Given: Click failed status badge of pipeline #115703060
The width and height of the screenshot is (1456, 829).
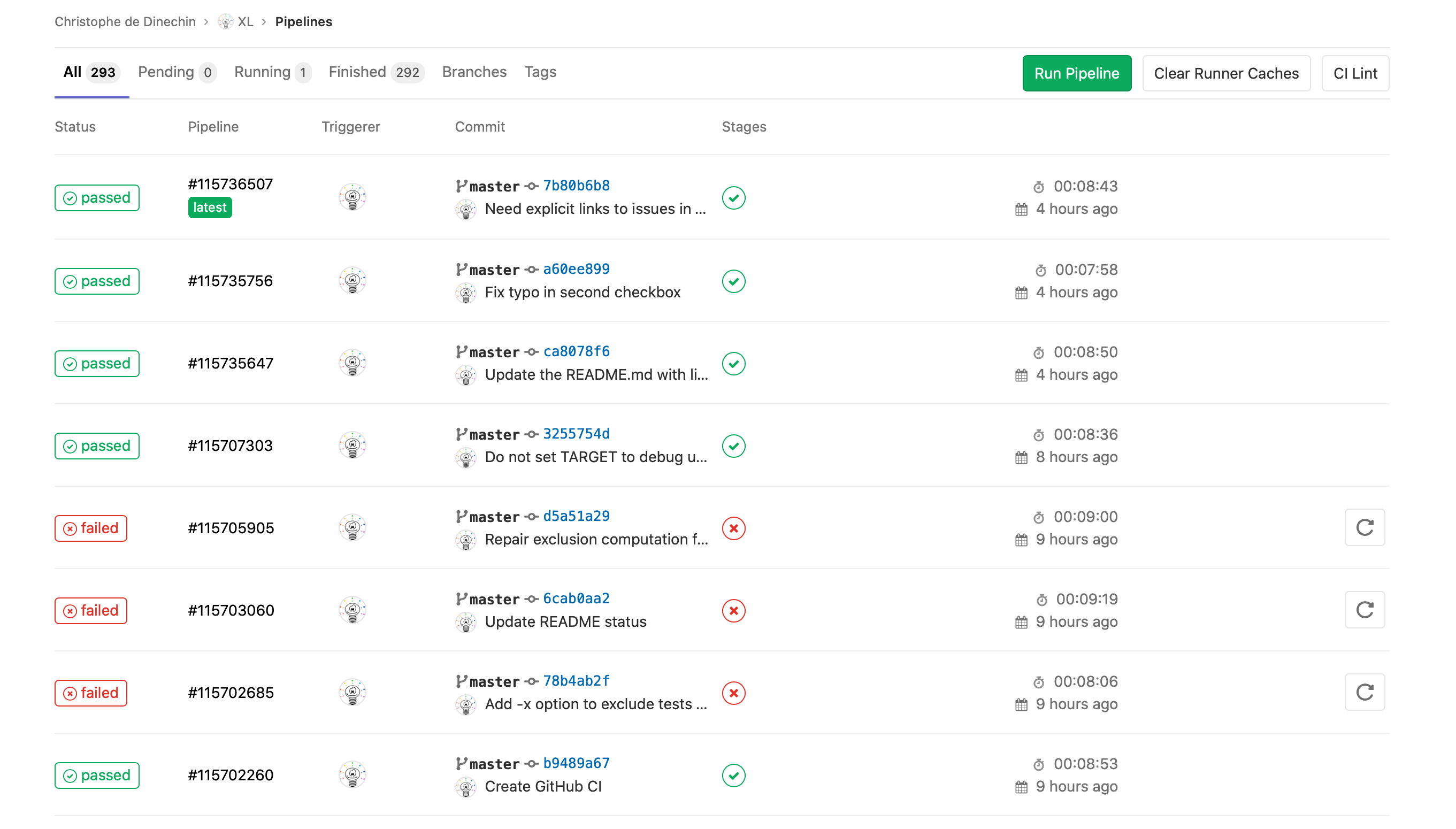Looking at the screenshot, I should pos(90,610).
